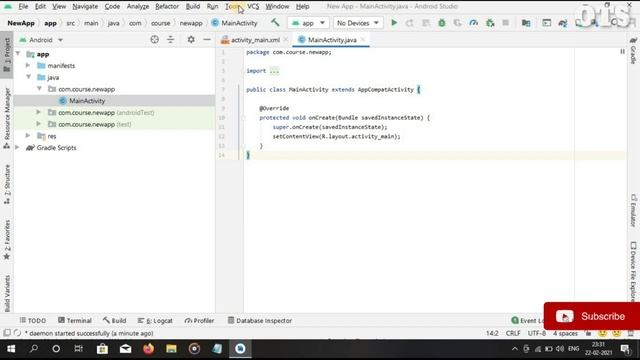640x360 pixels.
Task: Click the NewApp breadcrumb in navigation bar
Action: click(x=21, y=23)
